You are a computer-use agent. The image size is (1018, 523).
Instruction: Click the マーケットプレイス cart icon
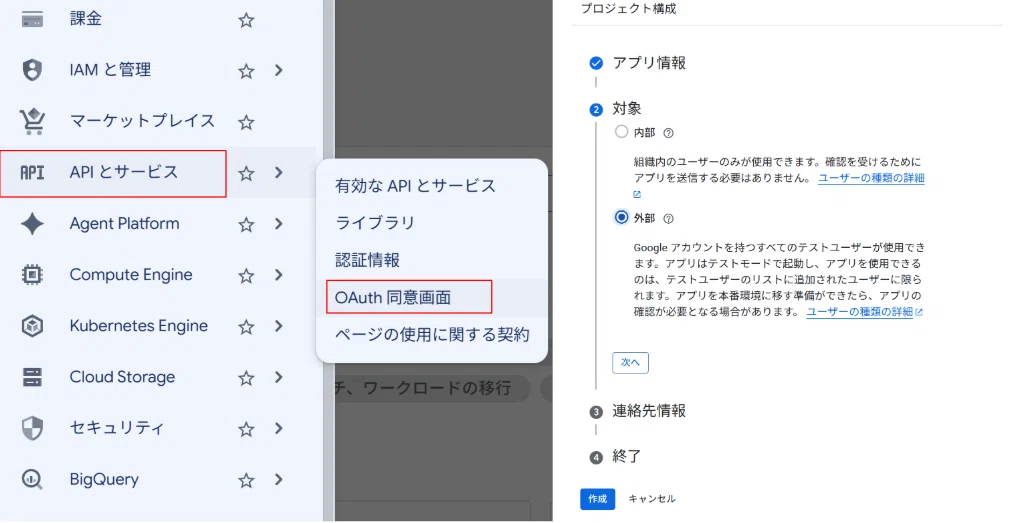[32, 121]
